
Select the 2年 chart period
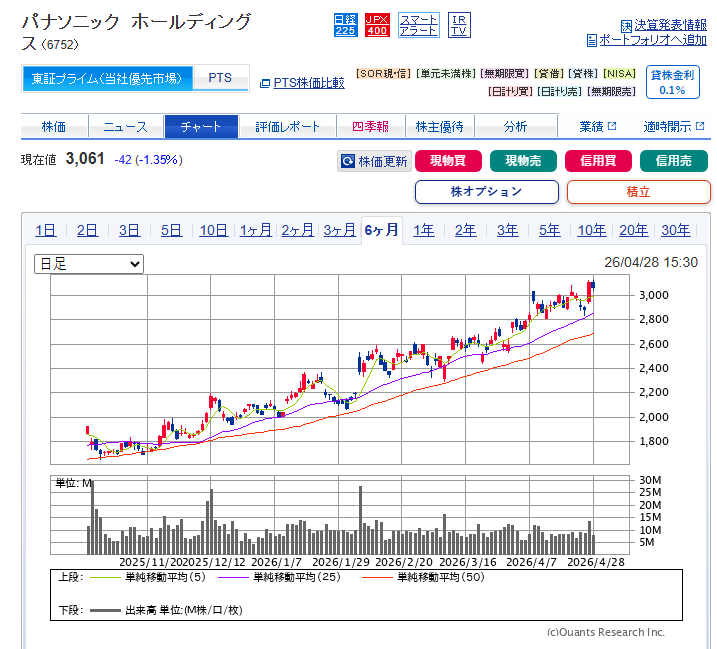(466, 230)
